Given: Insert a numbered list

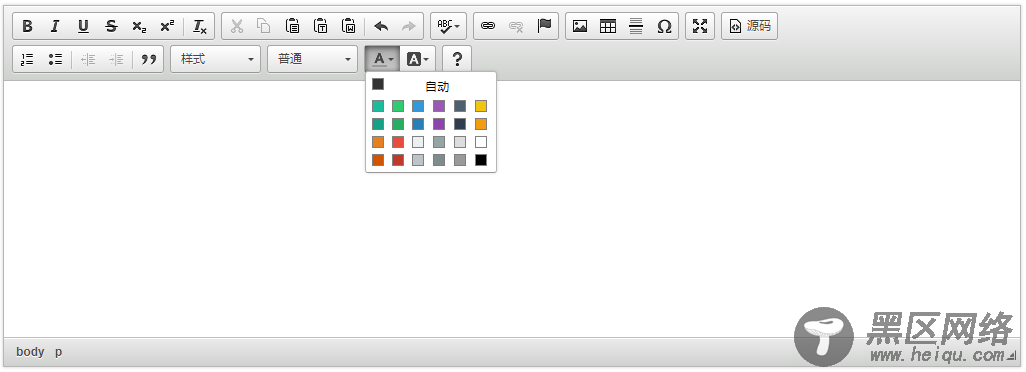Looking at the screenshot, I should [27, 59].
